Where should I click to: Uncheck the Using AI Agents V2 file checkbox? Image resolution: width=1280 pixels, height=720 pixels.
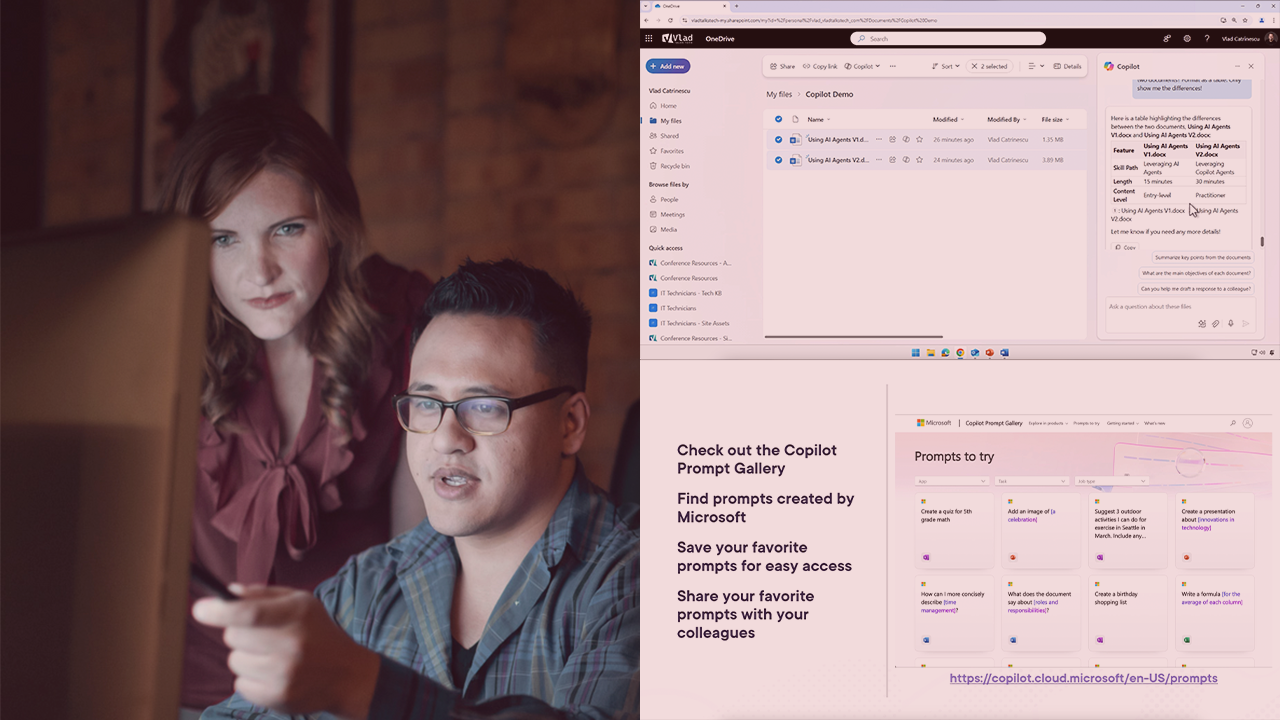coord(779,160)
